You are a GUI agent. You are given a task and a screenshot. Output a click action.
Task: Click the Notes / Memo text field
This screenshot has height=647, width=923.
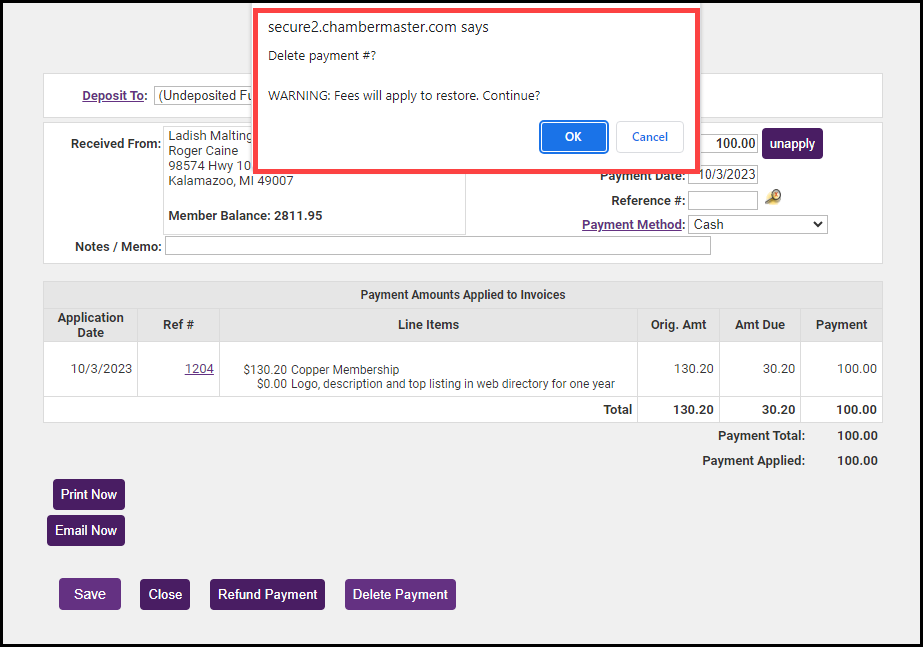[437, 246]
